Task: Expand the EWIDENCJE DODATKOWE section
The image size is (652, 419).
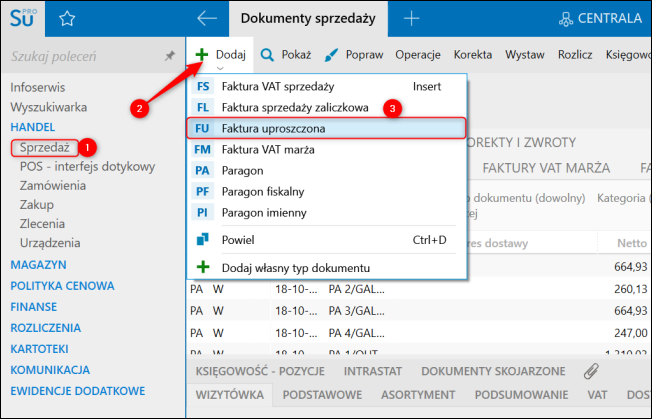Action: [x=78, y=391]
